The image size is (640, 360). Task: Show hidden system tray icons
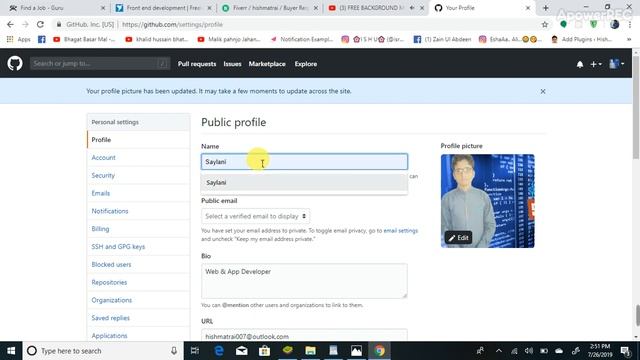coord(499,351)
